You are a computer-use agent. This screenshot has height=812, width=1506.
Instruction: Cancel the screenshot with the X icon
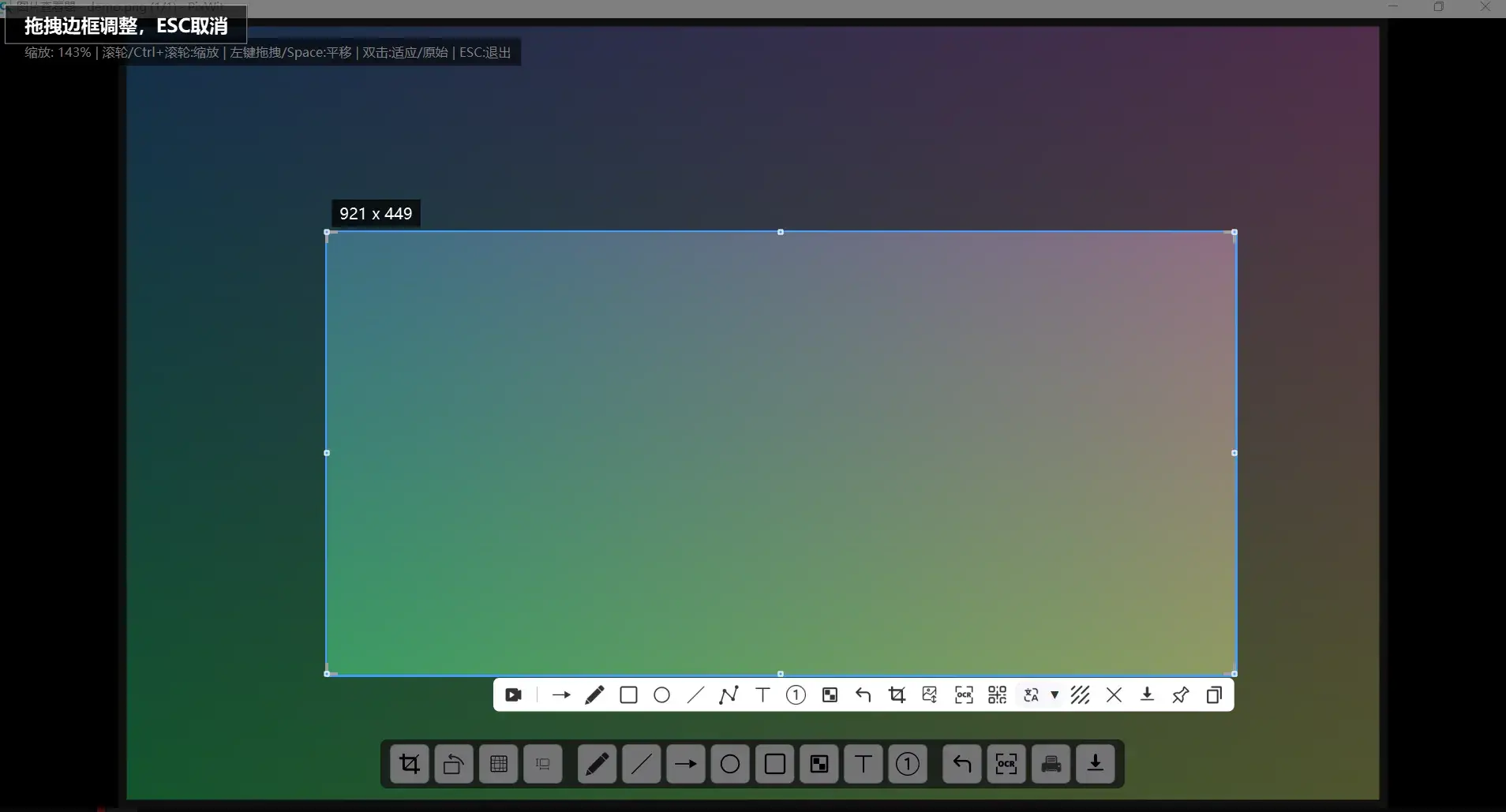1114,695
